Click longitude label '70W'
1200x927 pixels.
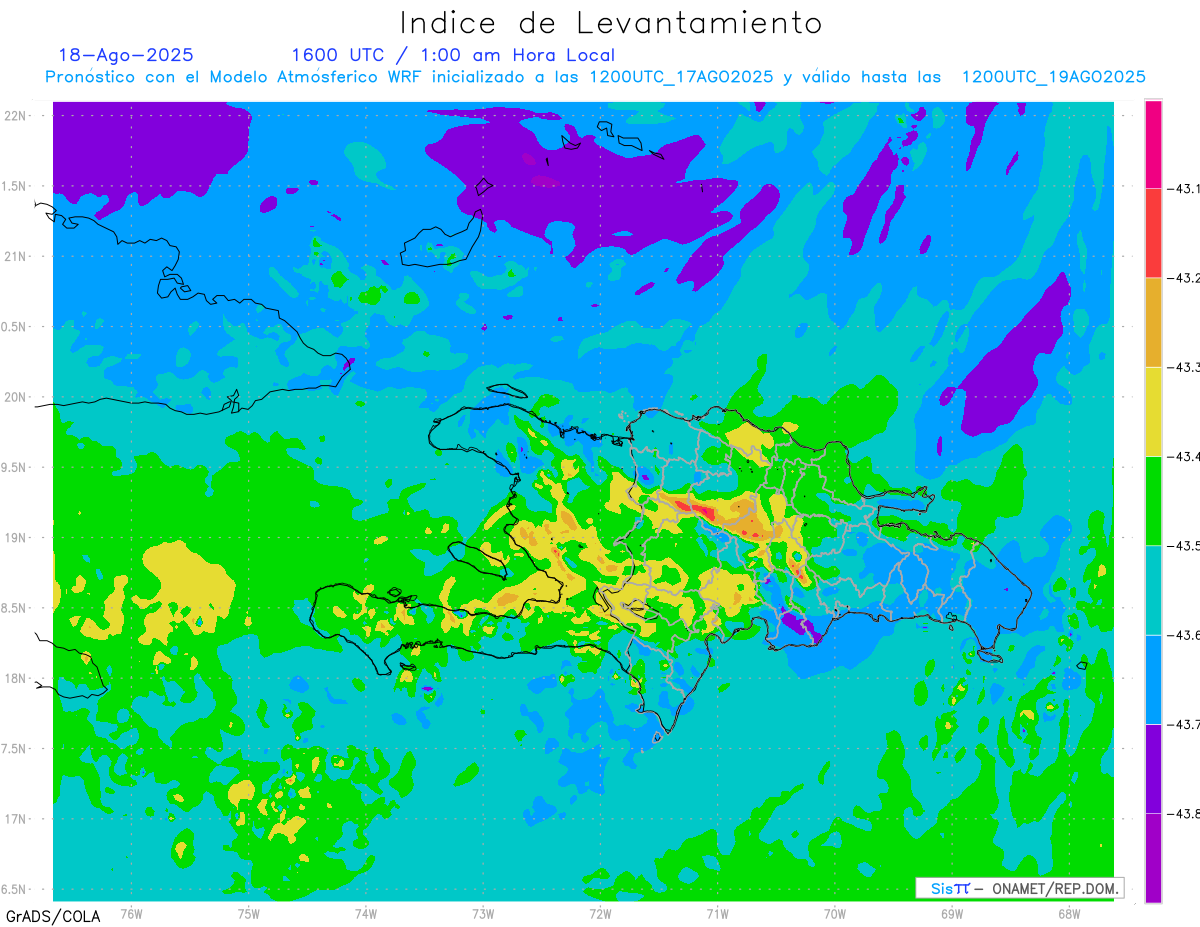point(835,913)
